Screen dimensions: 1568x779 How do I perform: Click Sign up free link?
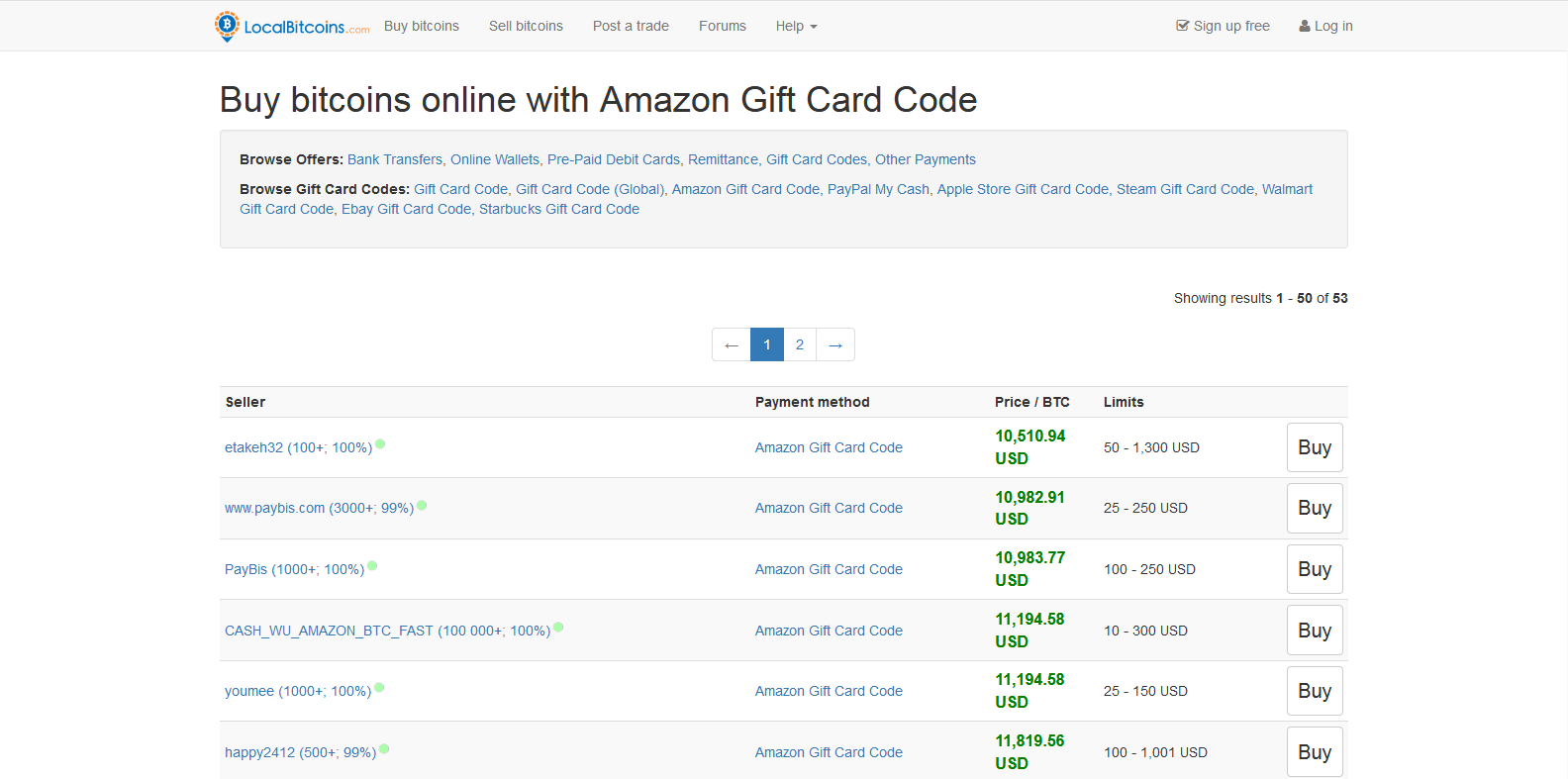1223,26
